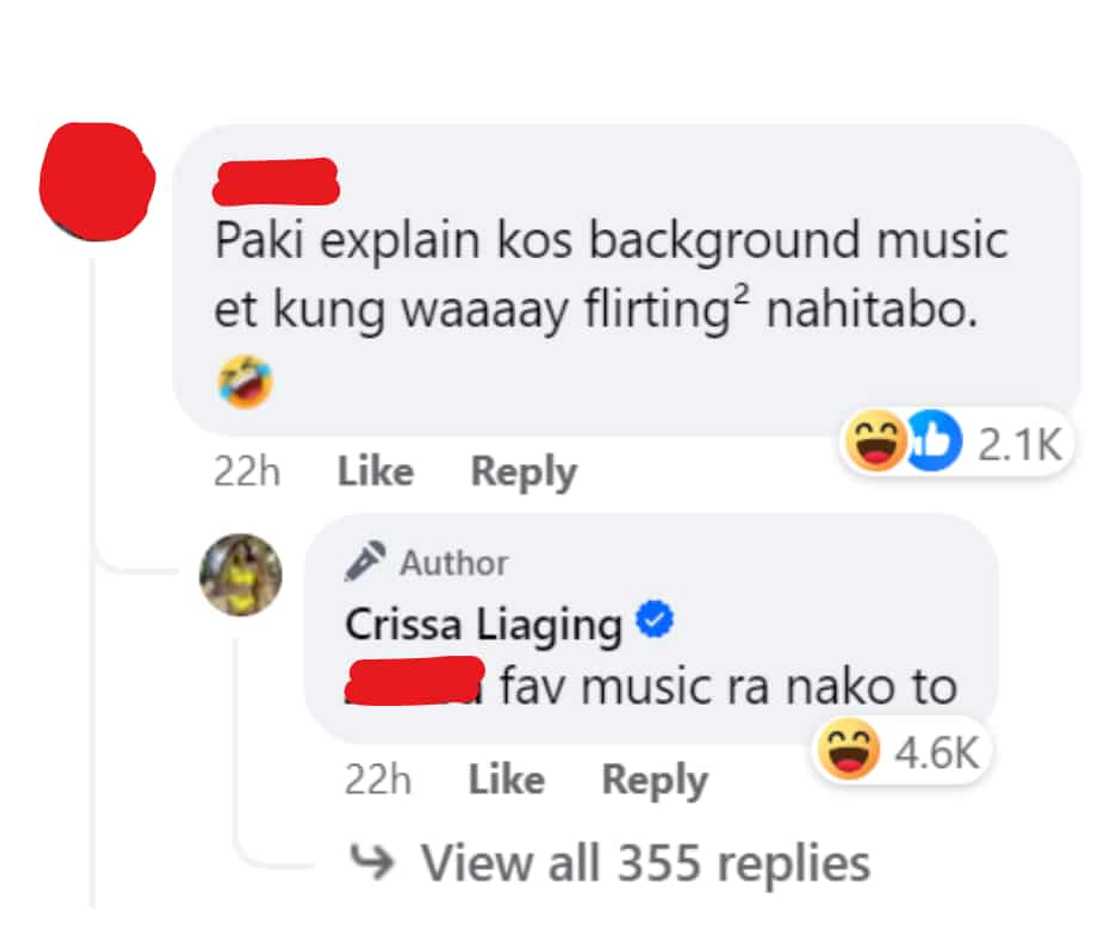The width and height of the screenshot is (1120, 939).
Task: Click the Haha reaction icon beside 2.1K
Action: [x=876, y=442]
